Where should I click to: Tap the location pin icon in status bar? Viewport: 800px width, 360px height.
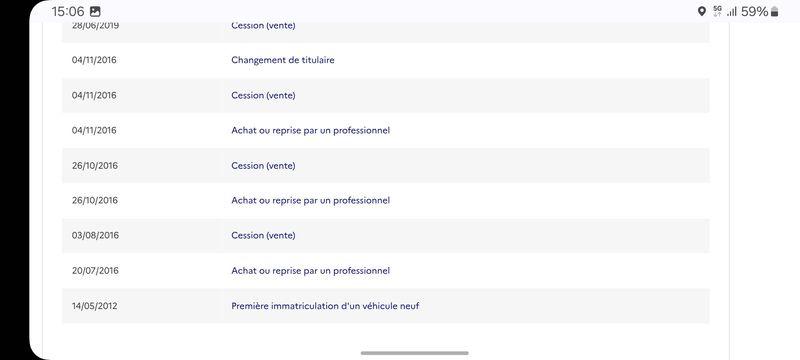[702, 12]
